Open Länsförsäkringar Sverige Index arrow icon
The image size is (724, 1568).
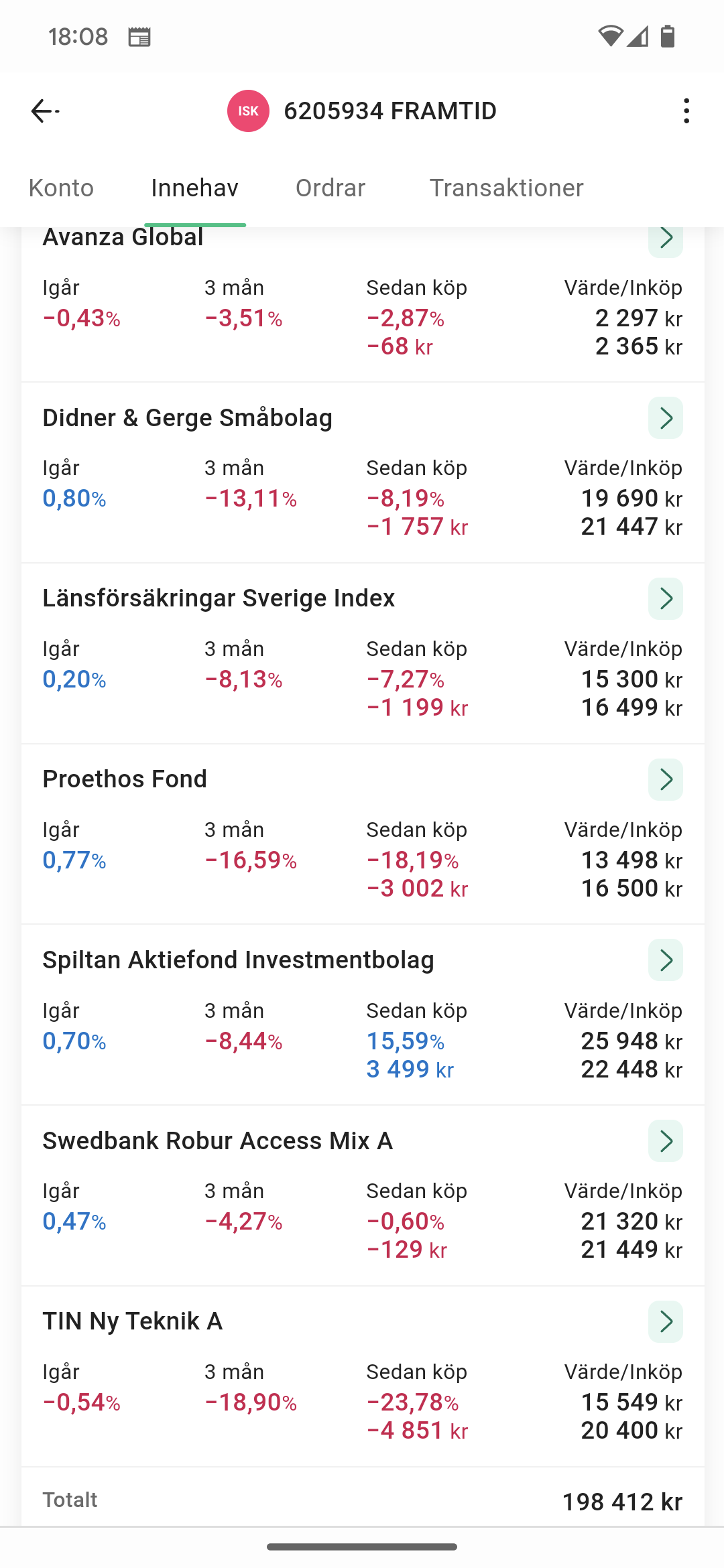pyautogui.click(x=665, y=598)
